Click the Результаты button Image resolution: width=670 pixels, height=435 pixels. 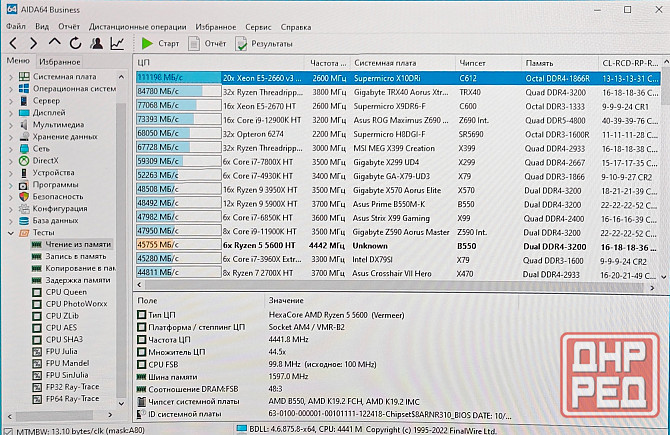coord(264,44)
